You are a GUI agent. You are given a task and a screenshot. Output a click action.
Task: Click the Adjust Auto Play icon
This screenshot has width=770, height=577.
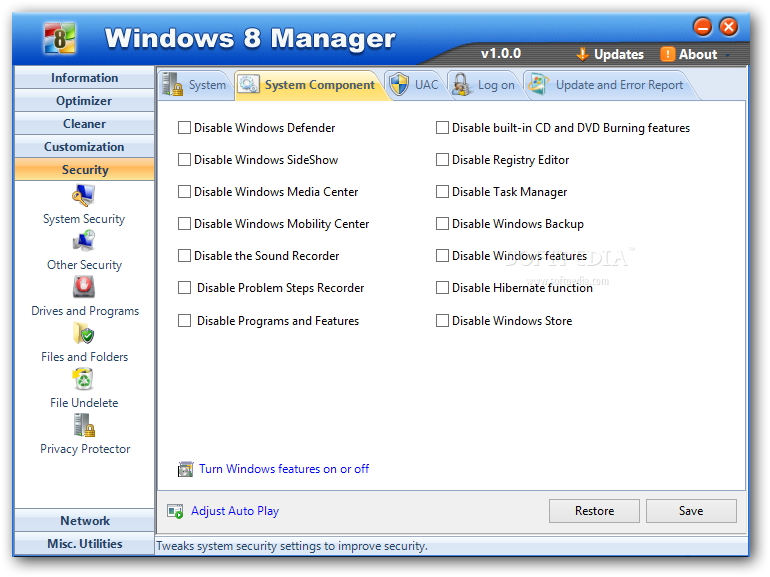coord(175,511)
